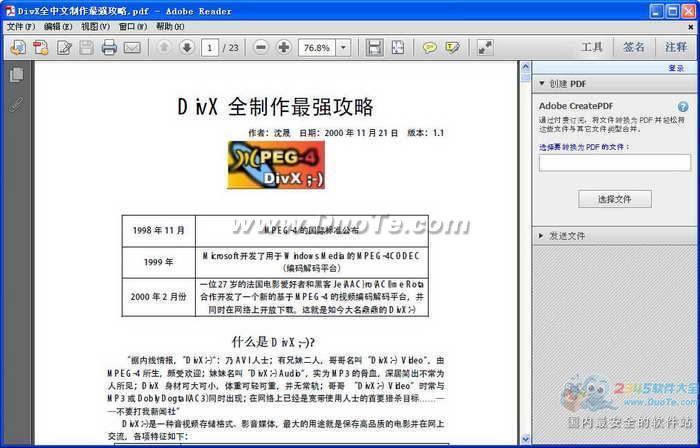Open the 帮助(H) menu

tap(170, 27)
